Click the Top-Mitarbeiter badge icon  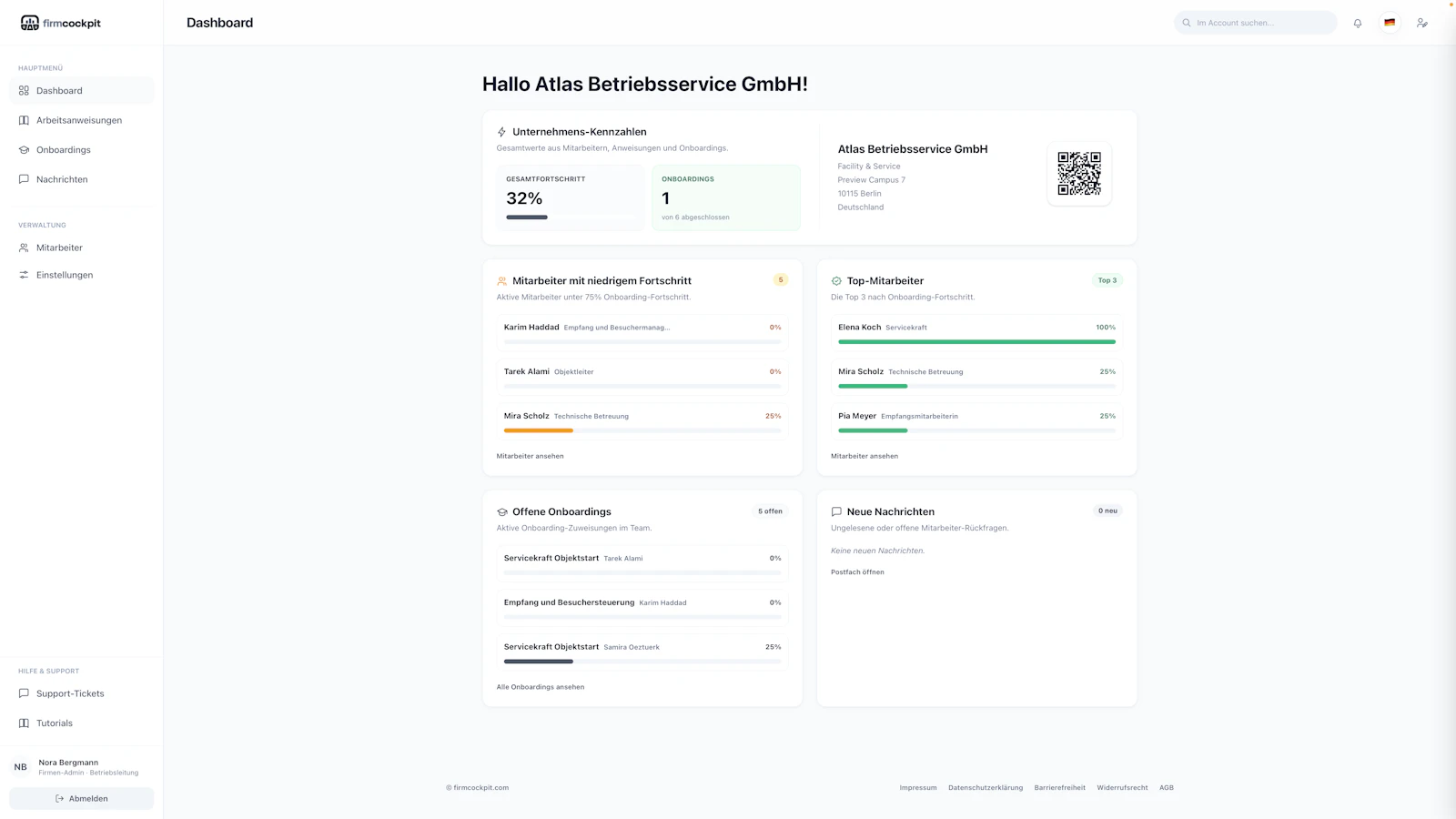point(836,281)
